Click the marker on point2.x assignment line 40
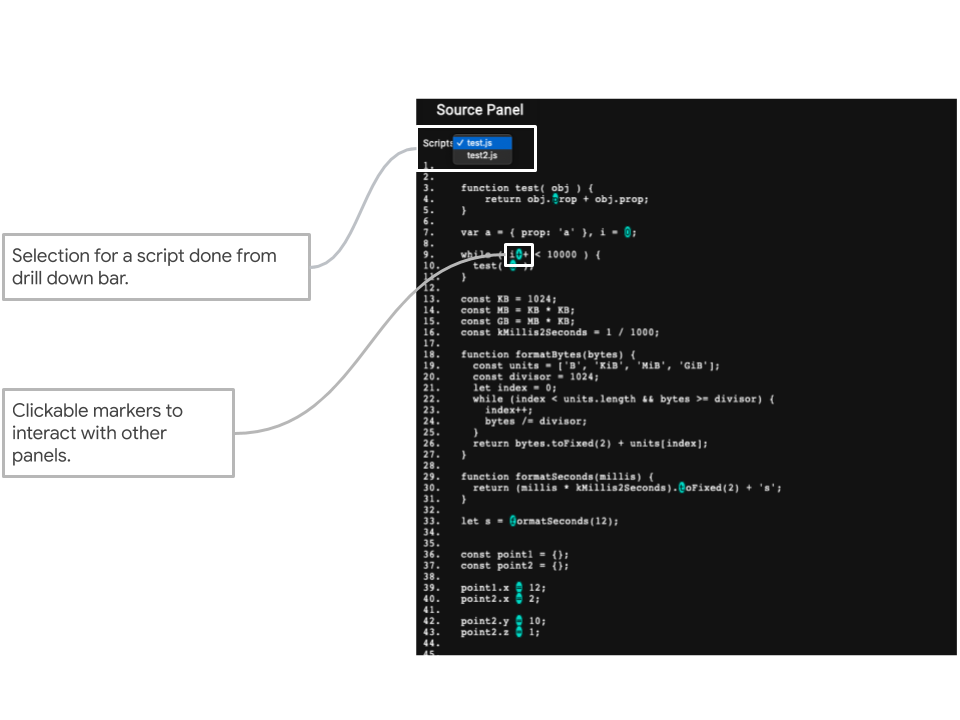This screenshot has width=960, height=720. pyautogui.click(x=519, y=598)
